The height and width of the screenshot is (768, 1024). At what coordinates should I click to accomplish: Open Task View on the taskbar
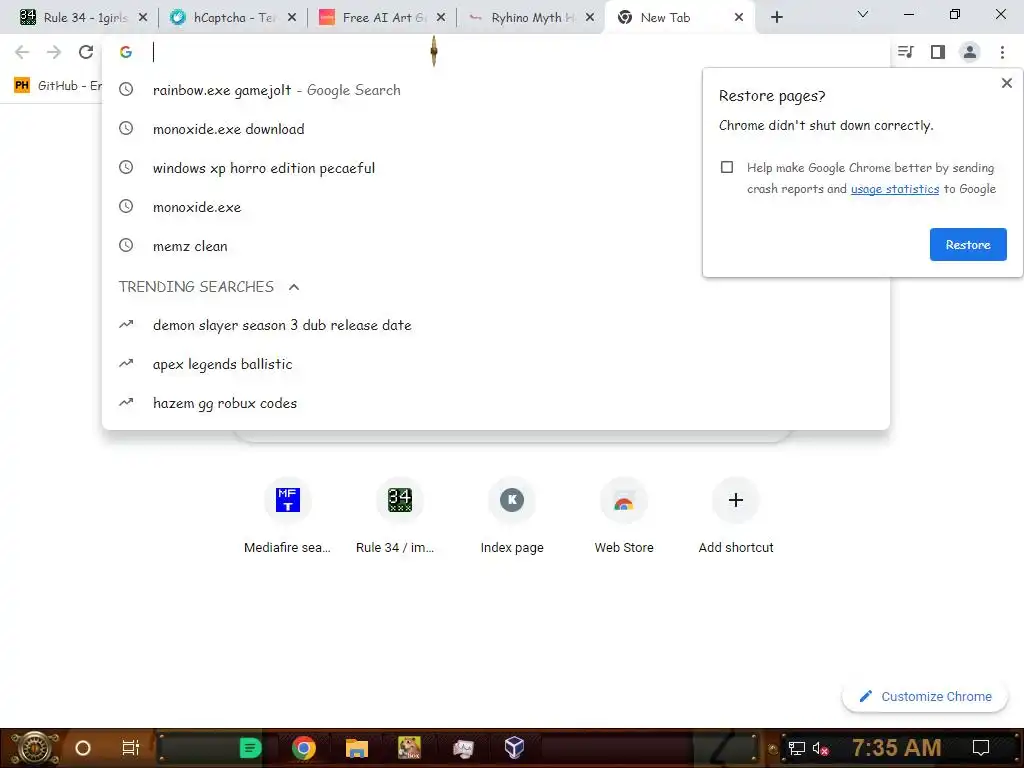(131, 748)
